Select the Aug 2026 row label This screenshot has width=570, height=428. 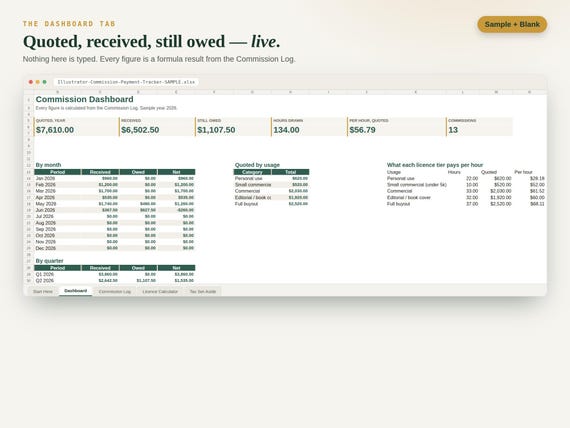pyautogui.click(x=45, y=223)
